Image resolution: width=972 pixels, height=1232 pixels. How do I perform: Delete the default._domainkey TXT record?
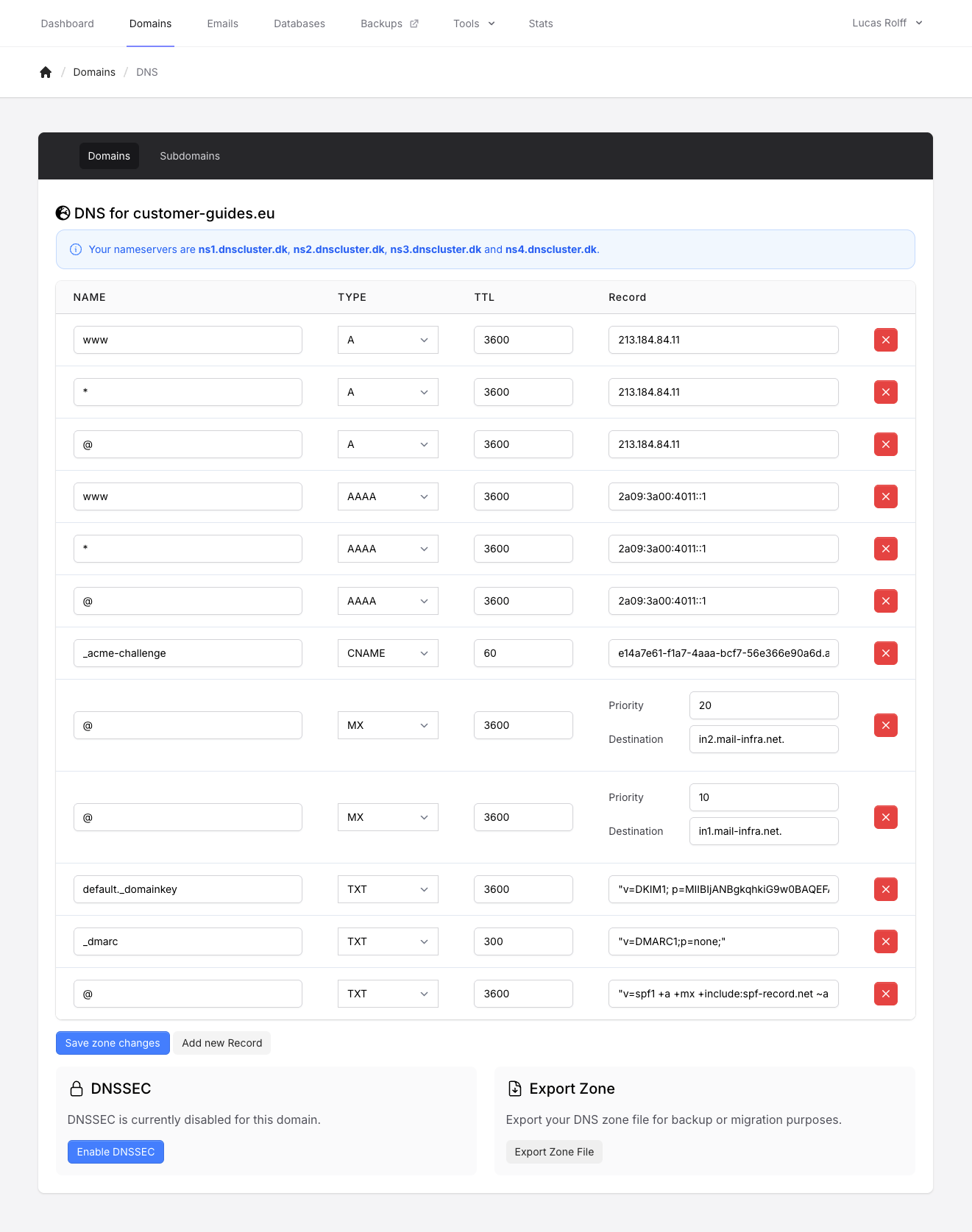coord(885,889)
